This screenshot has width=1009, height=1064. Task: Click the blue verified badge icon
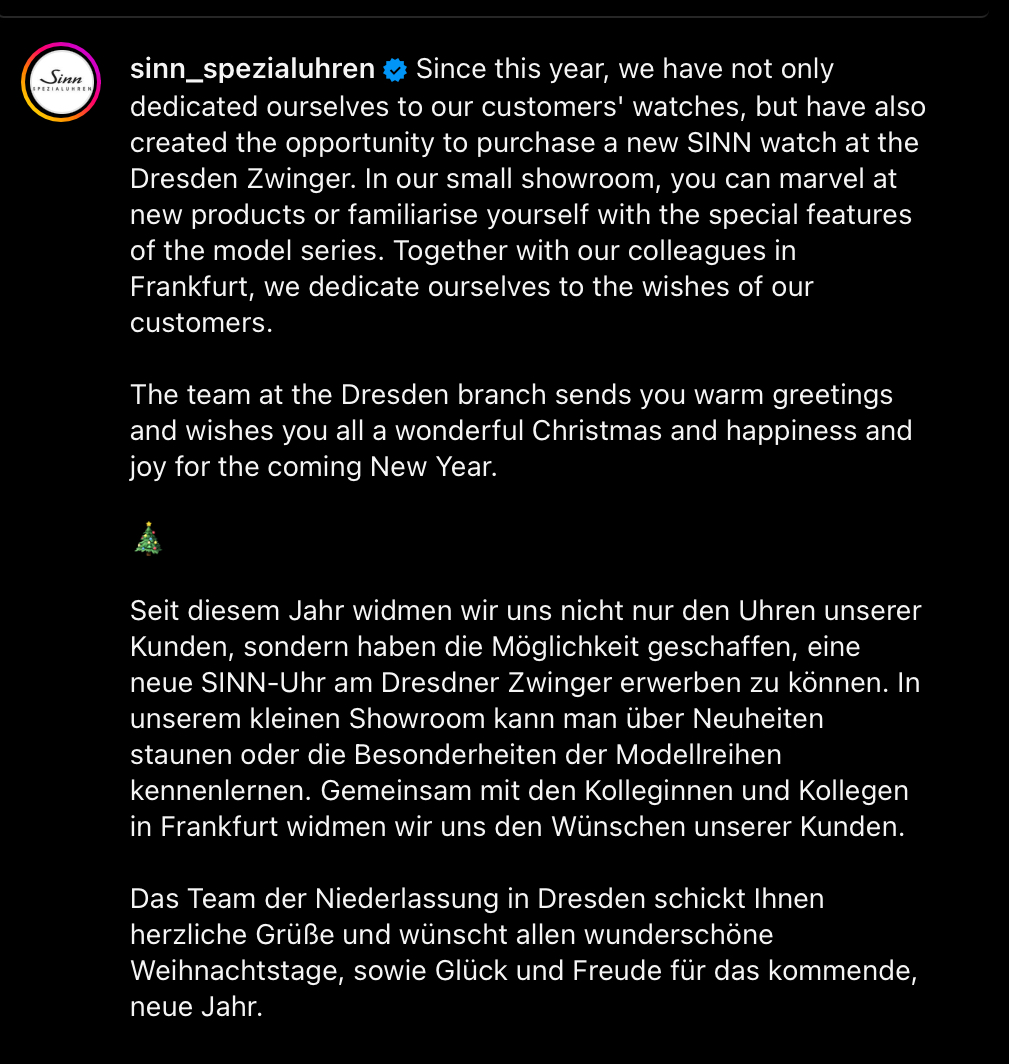point(395,70)
